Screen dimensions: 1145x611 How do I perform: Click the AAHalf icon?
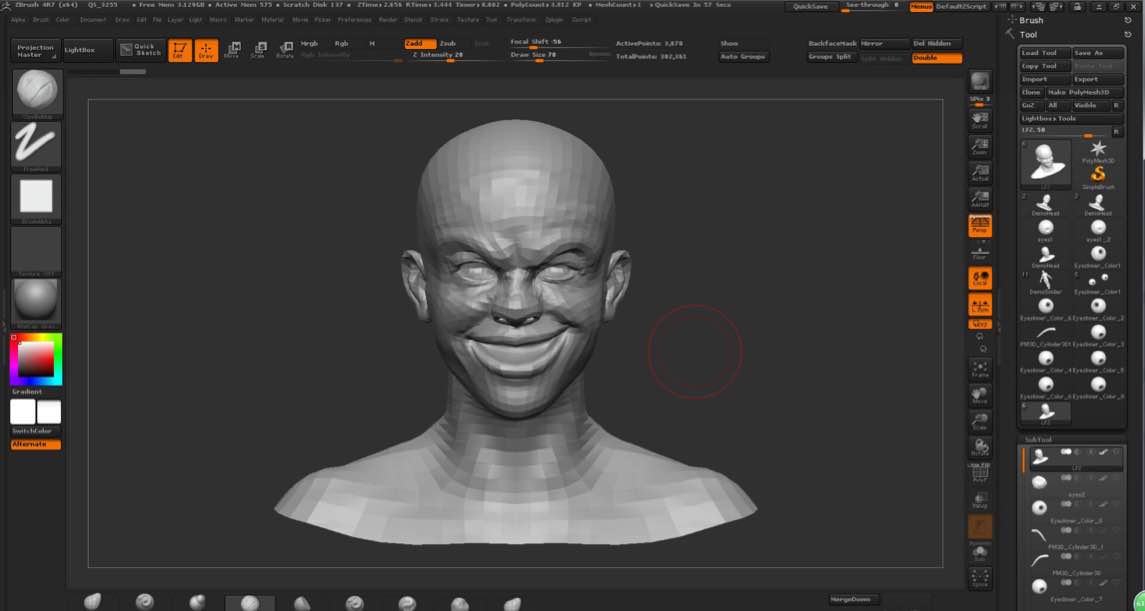[x=980, y=199]
